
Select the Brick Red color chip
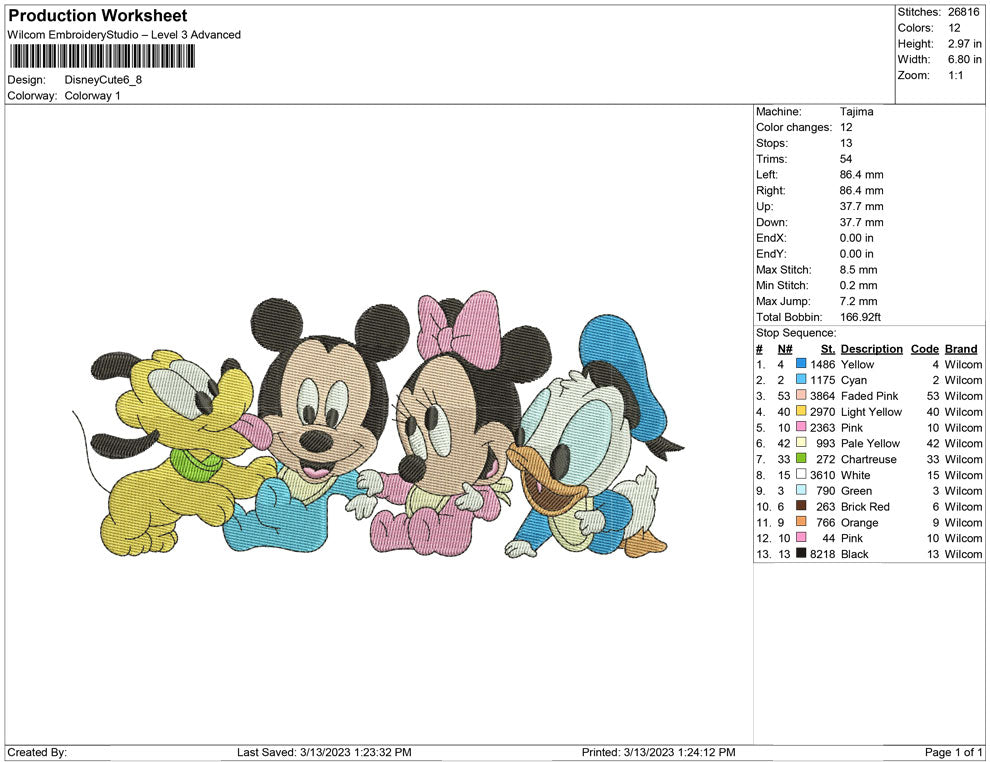[799, 507]
